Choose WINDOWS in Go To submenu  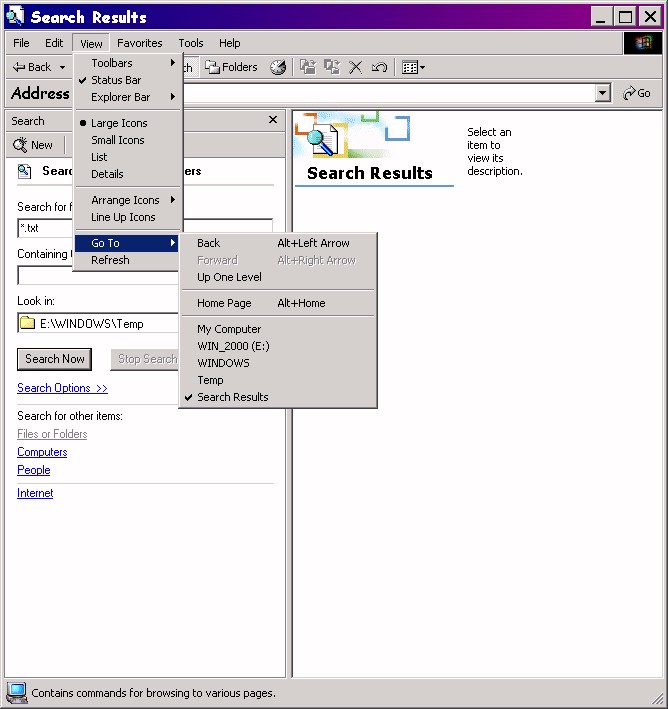click(278, 363)
